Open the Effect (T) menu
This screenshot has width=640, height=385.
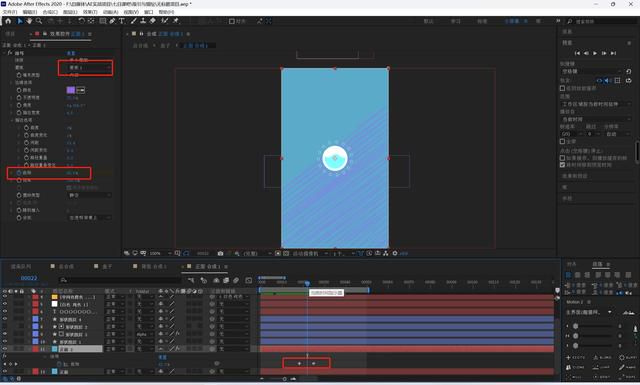coord(90,12)
